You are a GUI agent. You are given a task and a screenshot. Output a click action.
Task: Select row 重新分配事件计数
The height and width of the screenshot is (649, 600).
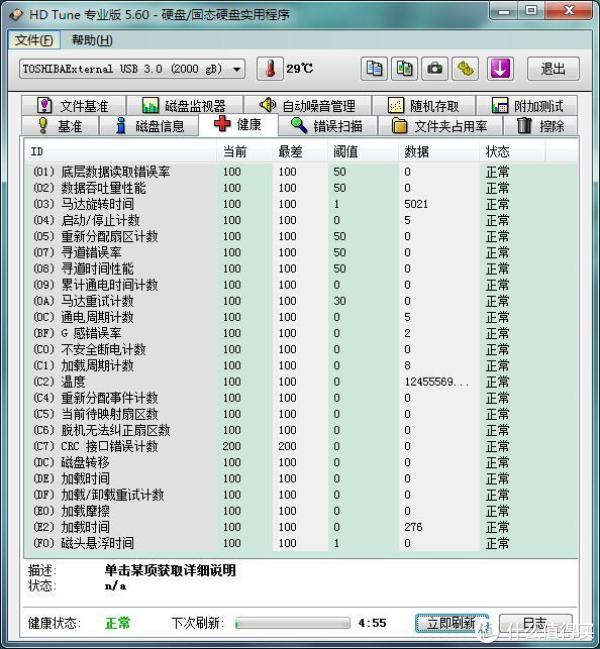(x=301, y=398)
